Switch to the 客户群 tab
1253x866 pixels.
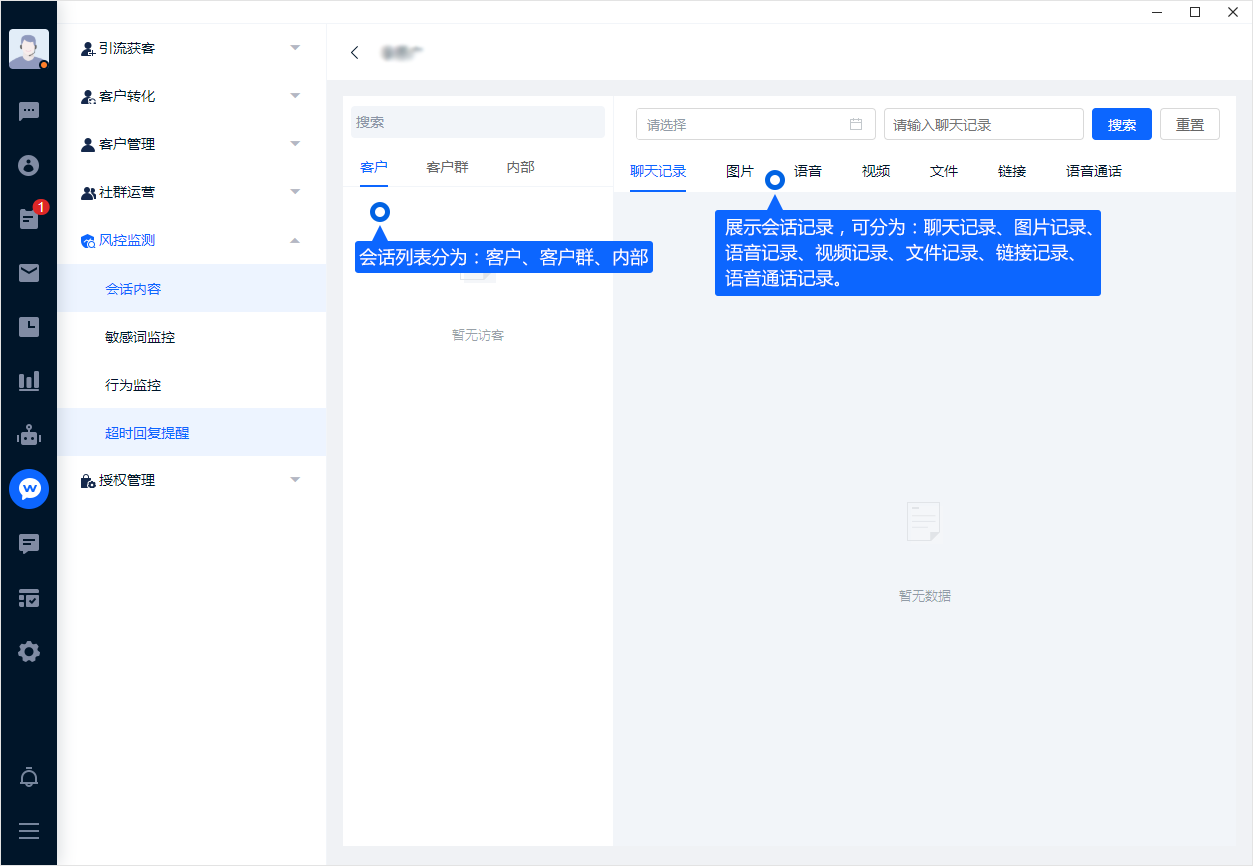[447, 167]
